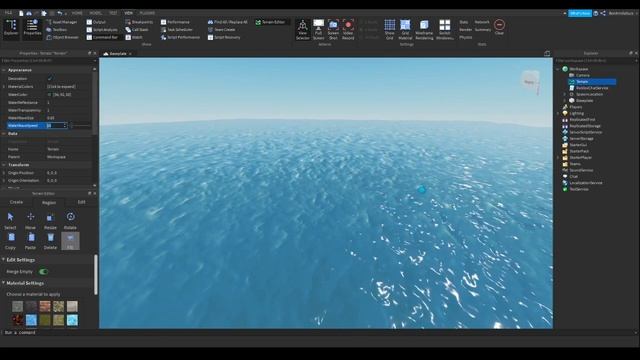The height and width of the screenshot is (360, 640).
Task: Show the Output window
Action: coord(96,22)
